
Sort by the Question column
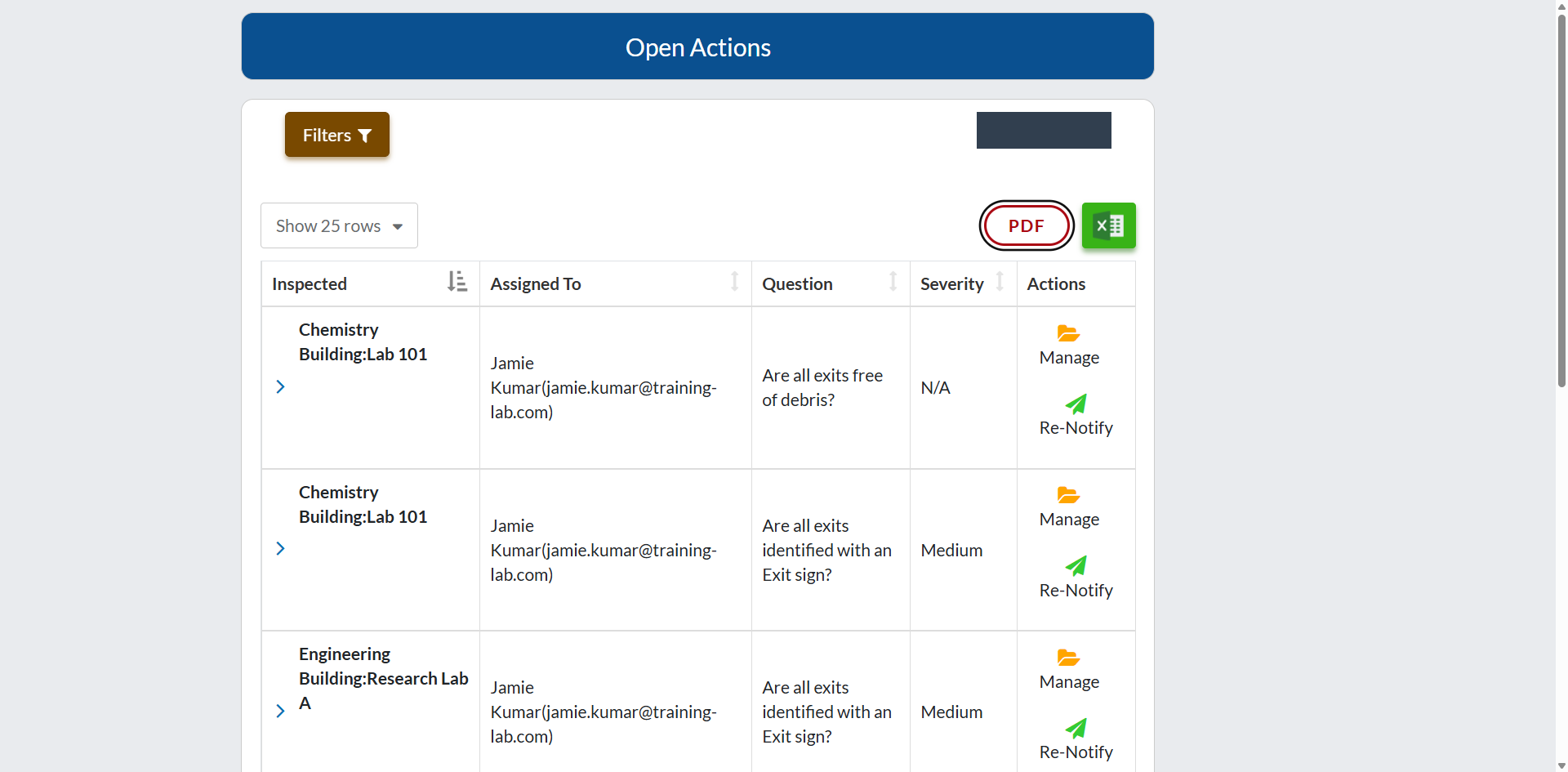(831, 283)
